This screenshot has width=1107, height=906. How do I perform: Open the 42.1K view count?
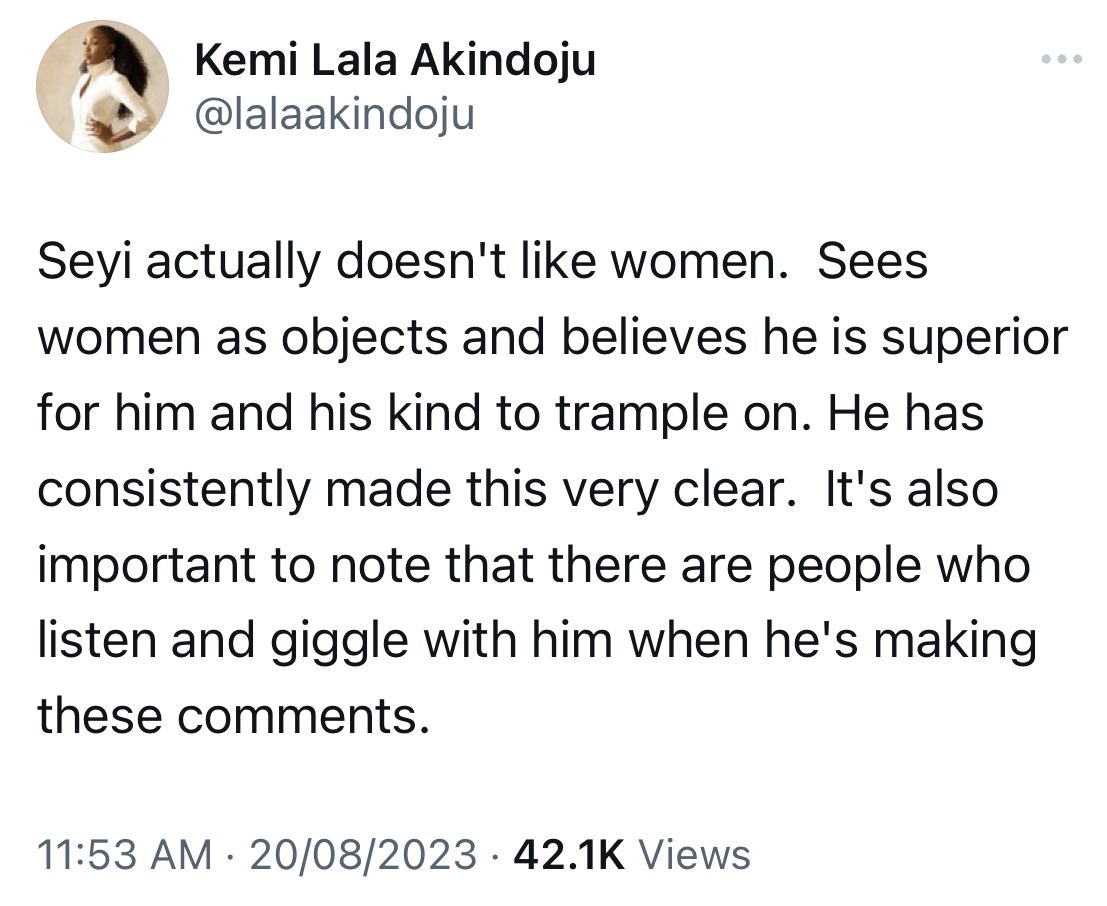(x=570, y=854)
